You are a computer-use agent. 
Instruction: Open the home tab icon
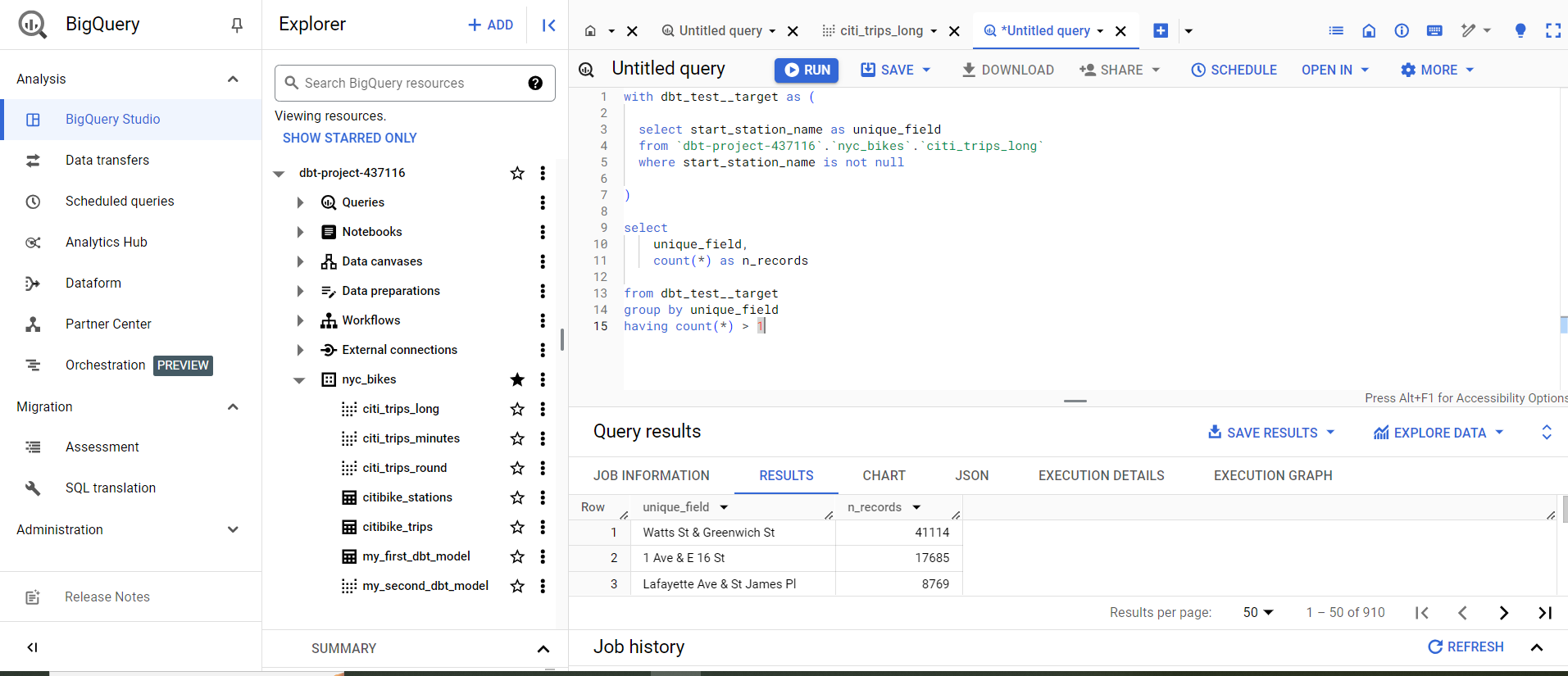tap(590, 31)
